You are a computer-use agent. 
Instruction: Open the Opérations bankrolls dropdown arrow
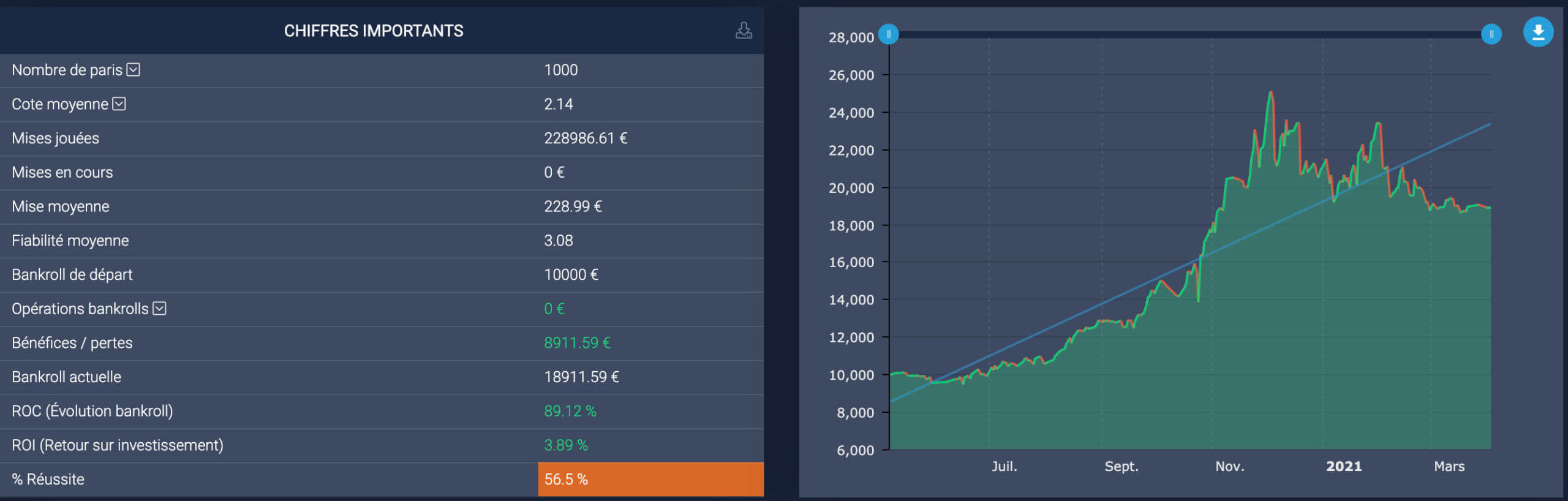pyautogui.click(x=160, y=309)
